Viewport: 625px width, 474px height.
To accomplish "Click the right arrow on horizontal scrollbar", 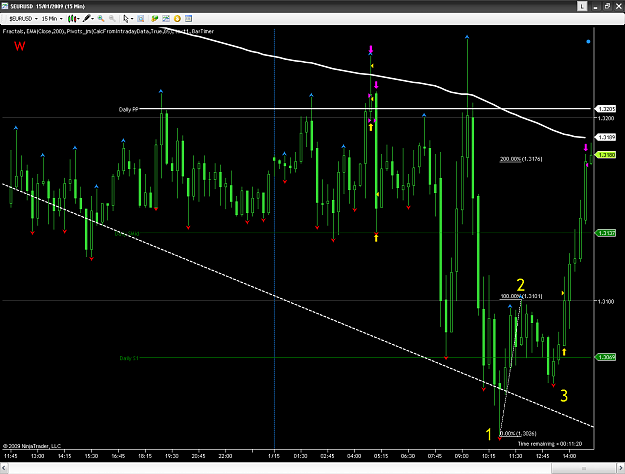I will coord(621,468).
